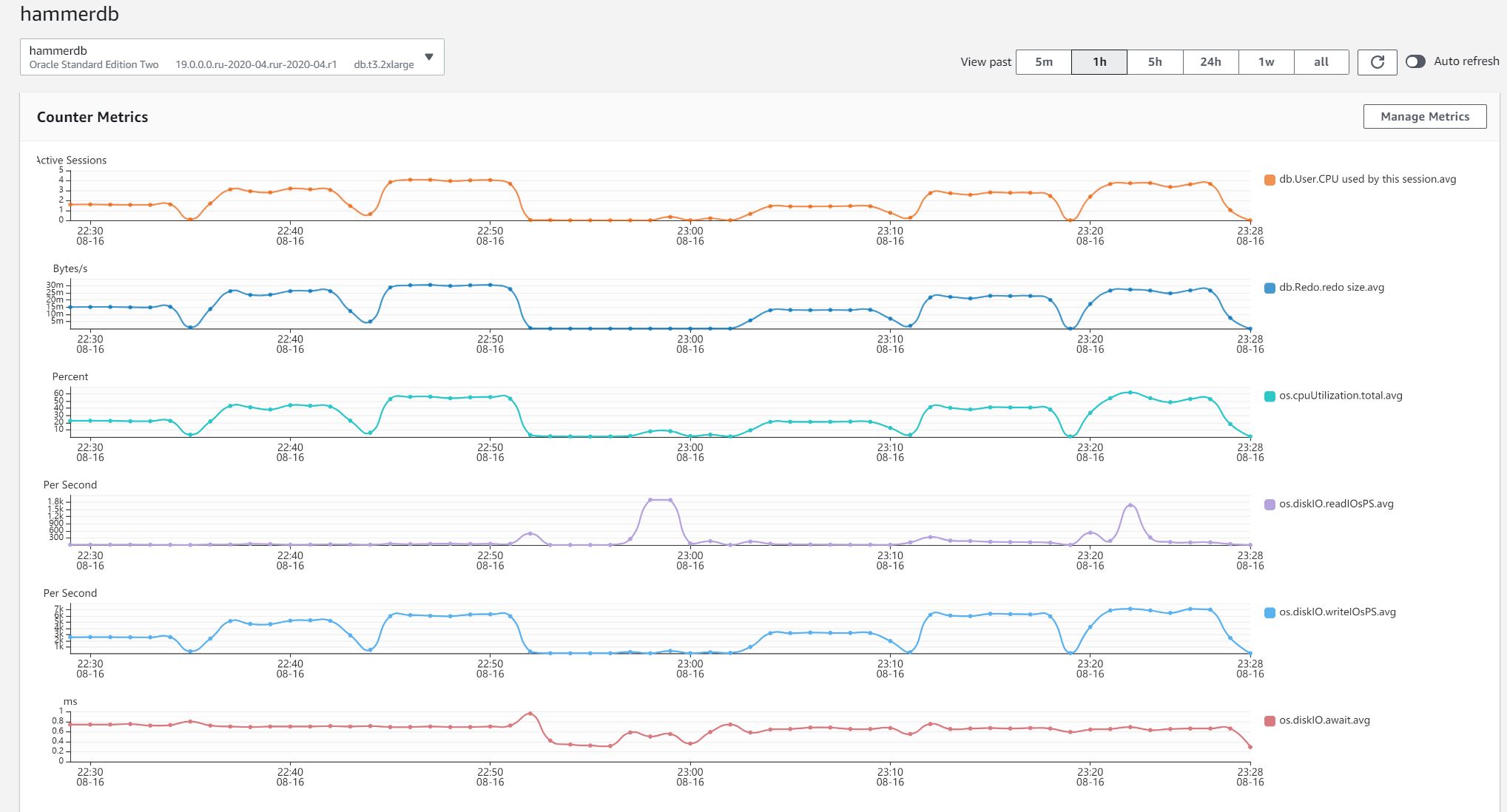Click the refresh icon button
Viewport: 1507px width, 812px height.
(1377, 62)
